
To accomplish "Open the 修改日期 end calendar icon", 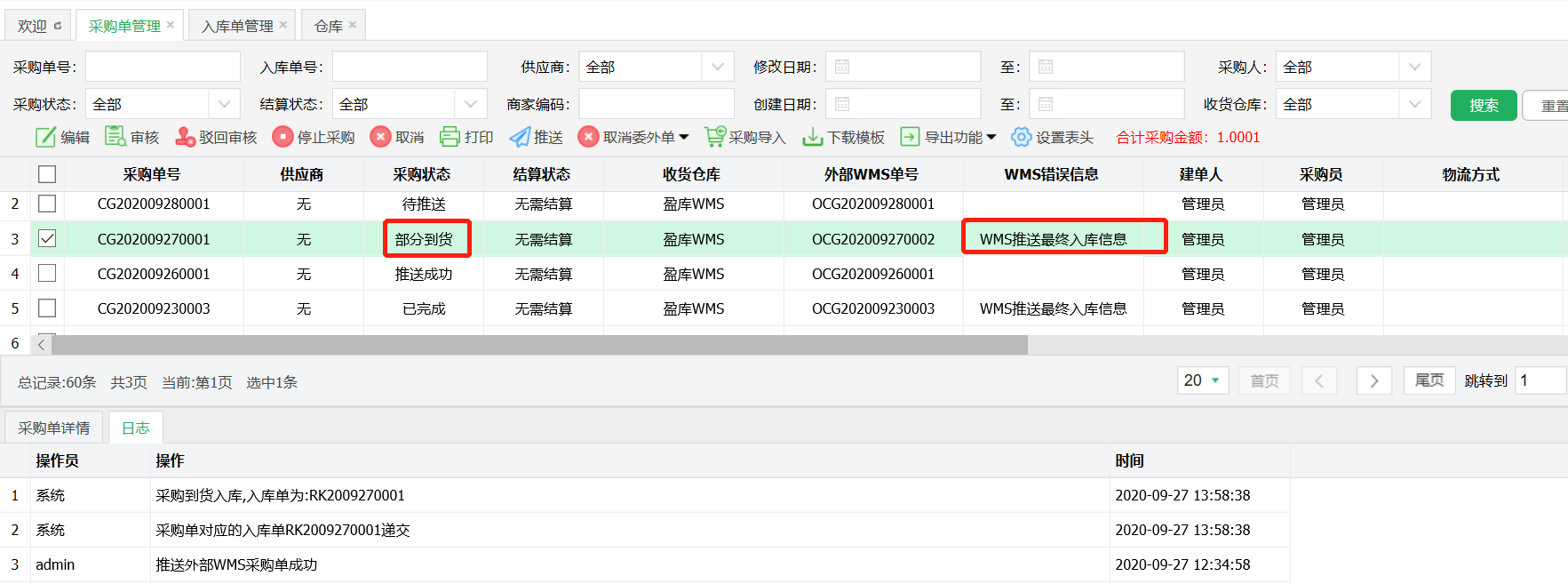I will click(1046, 67).
